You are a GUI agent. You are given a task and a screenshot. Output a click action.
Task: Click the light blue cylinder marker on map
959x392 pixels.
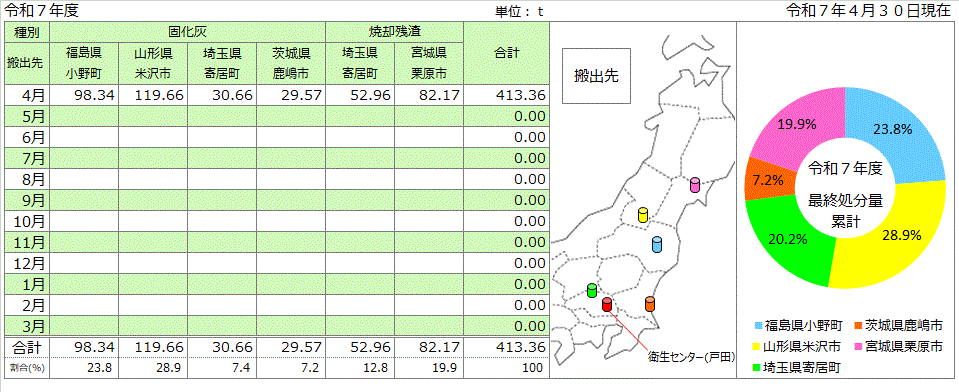tap(657, 245)
